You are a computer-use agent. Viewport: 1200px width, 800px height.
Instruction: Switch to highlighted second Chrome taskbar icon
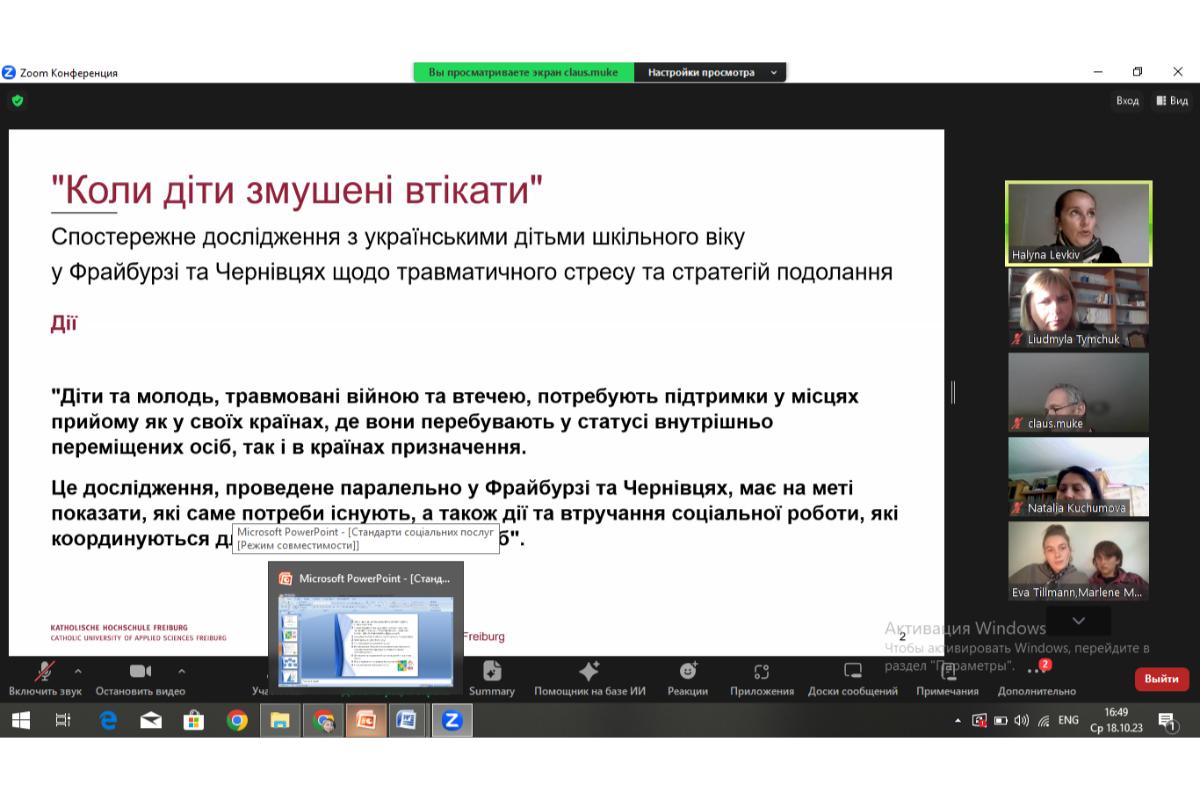[x=323, y=720]
